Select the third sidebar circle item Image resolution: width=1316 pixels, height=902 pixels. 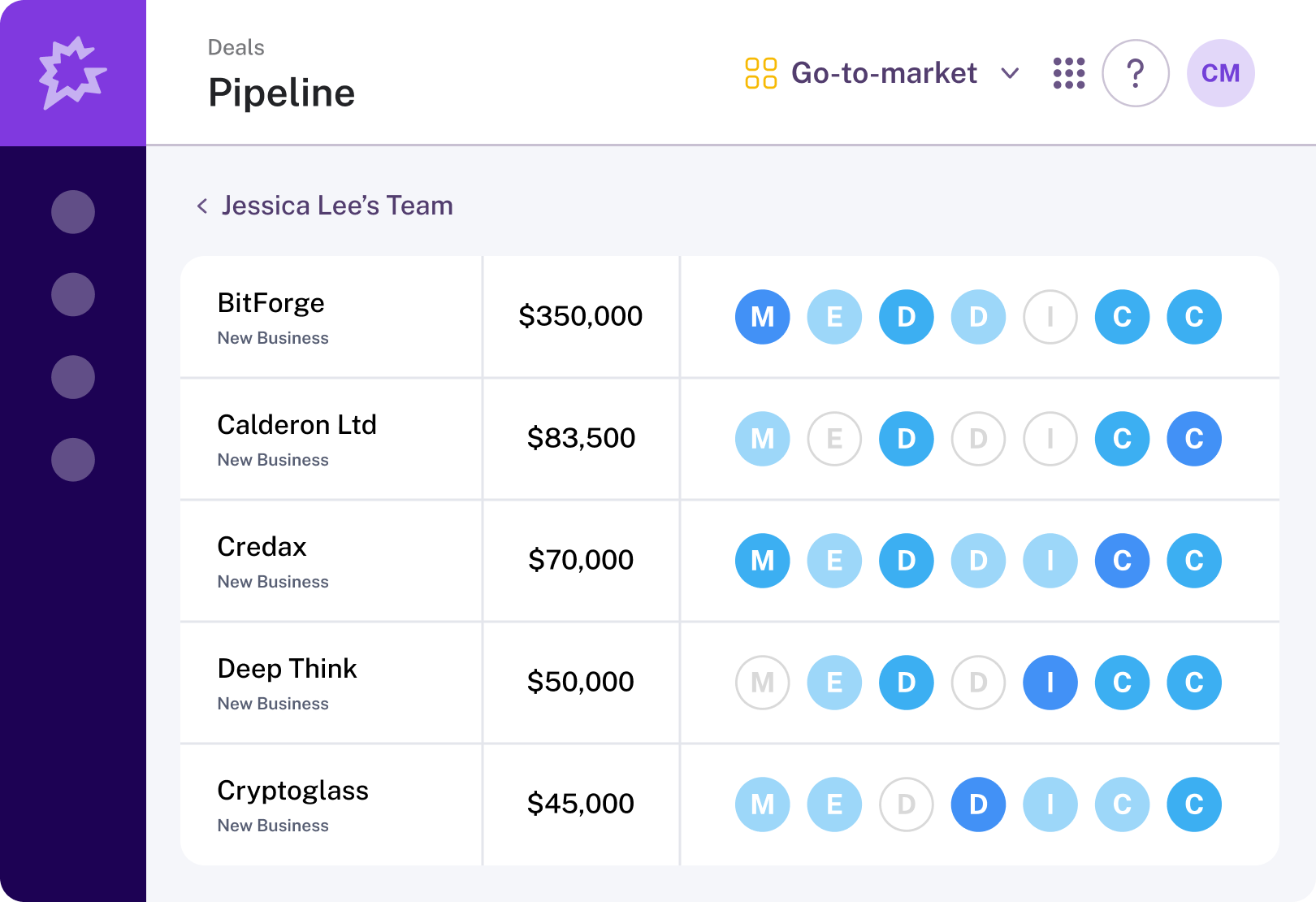pos(73,377)
